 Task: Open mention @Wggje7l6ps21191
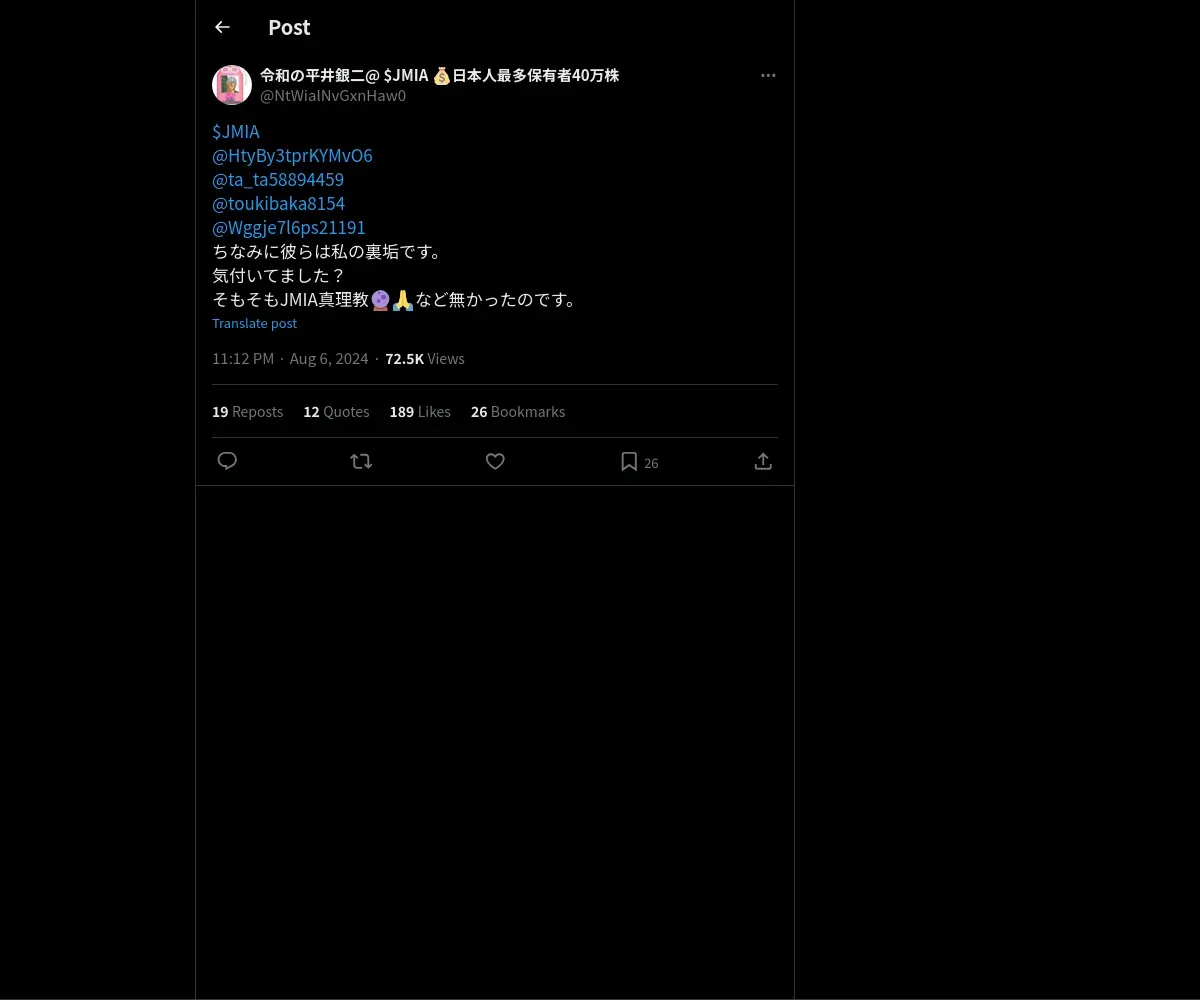pos(289,227)
